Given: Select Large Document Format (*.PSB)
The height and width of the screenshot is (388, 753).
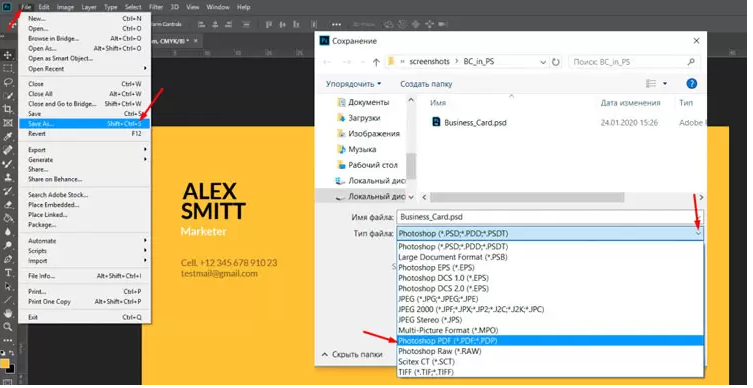Looking at the screenshot, I should 550,257.
